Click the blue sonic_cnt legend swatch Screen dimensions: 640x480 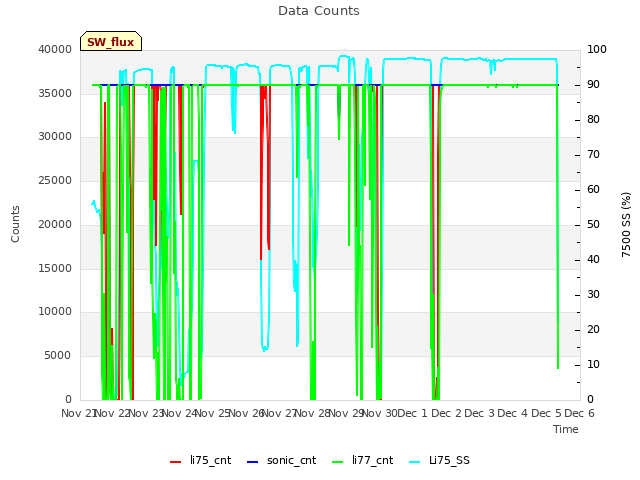pos(253,462)
